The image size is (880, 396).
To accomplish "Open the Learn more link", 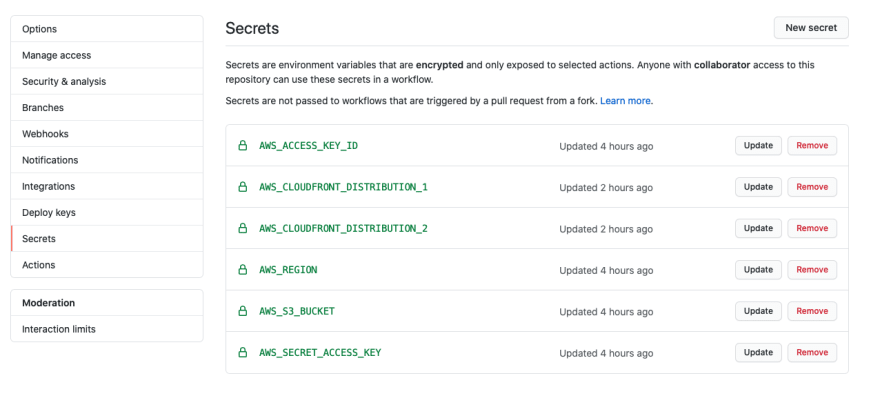I will (625, 101).
